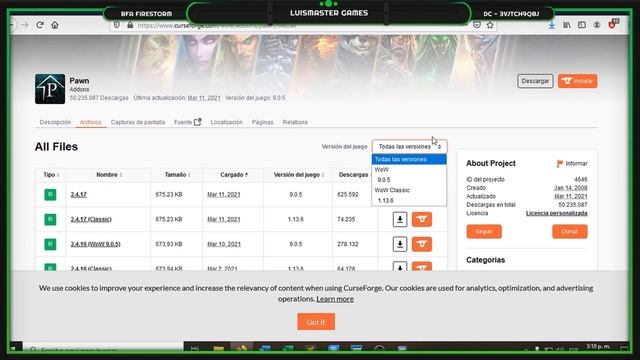Screen dimensions: 640x360
Task: Open the Licencia personalizada link
Action: (x=556, y=213)
